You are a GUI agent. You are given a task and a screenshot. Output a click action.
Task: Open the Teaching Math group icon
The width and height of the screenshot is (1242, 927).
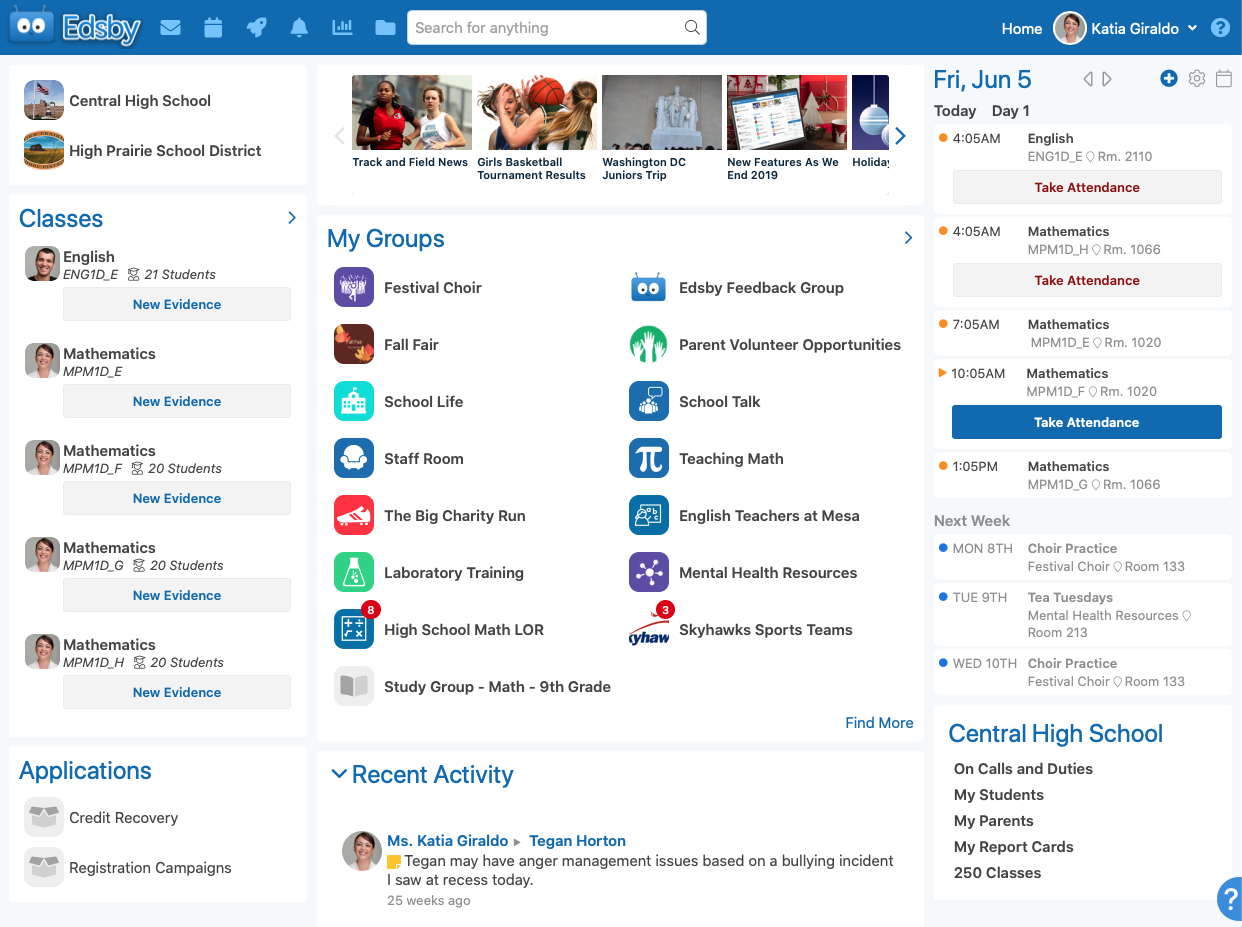tap(649, 459)
